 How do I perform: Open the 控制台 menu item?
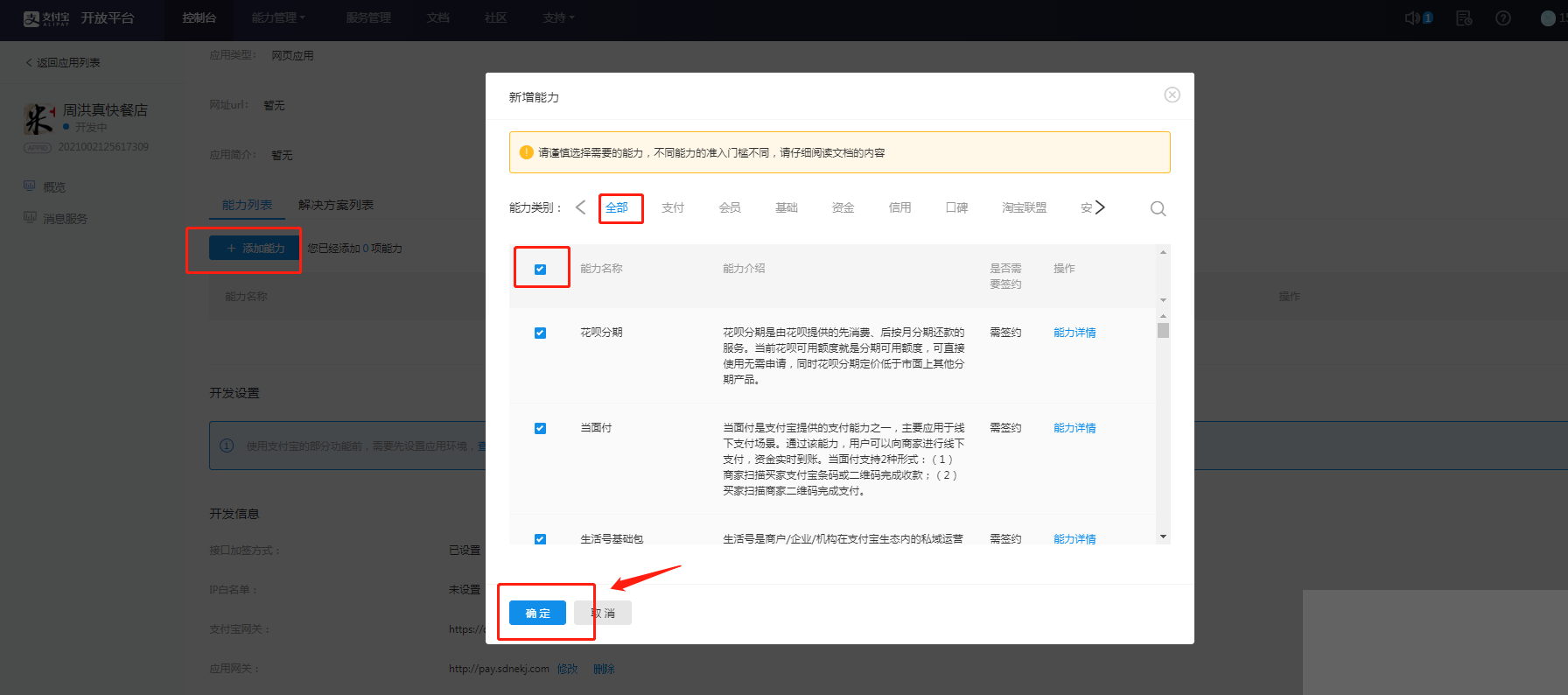(x=199, y=18)
